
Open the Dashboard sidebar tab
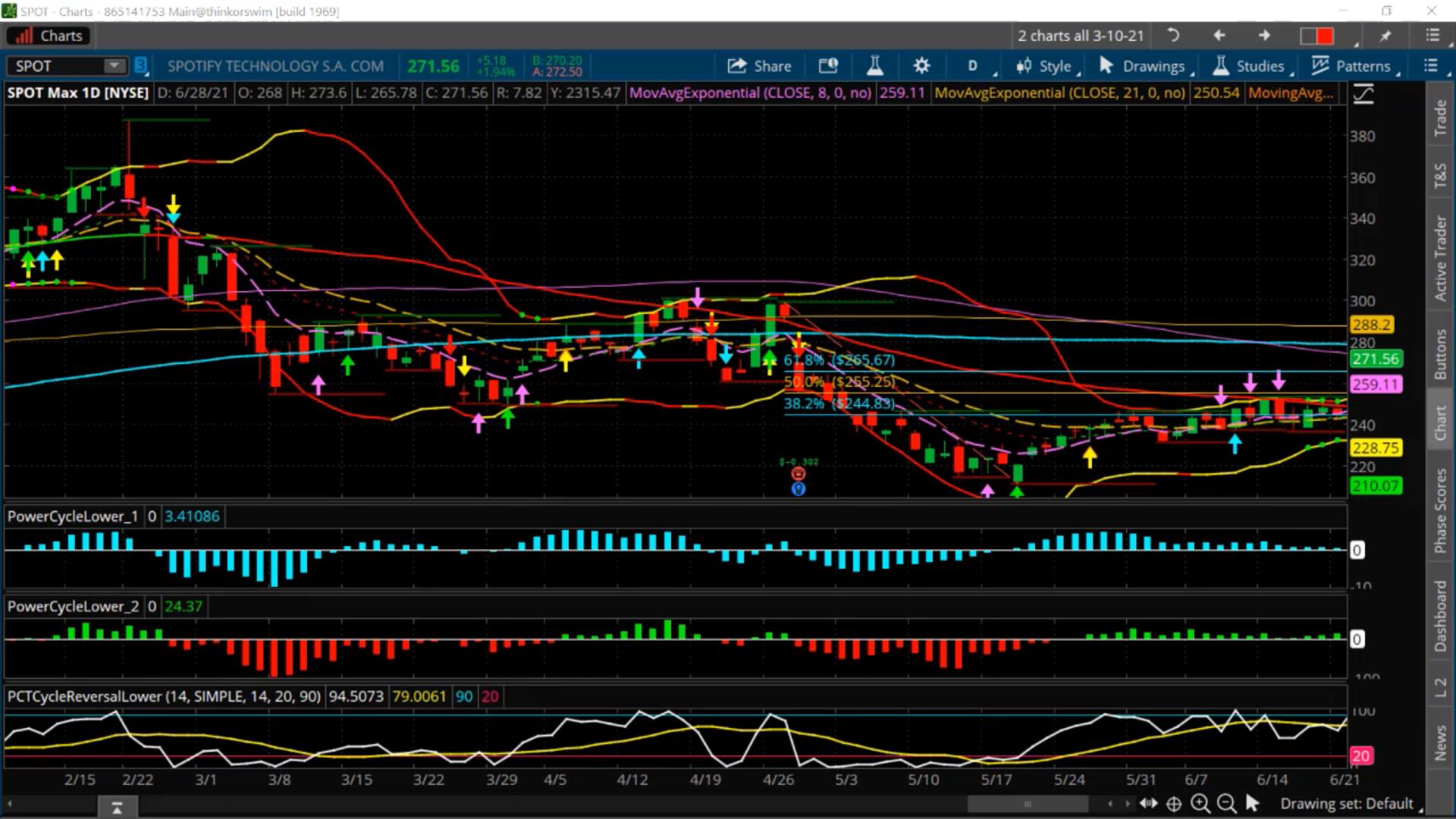(x=1440, y=616)
